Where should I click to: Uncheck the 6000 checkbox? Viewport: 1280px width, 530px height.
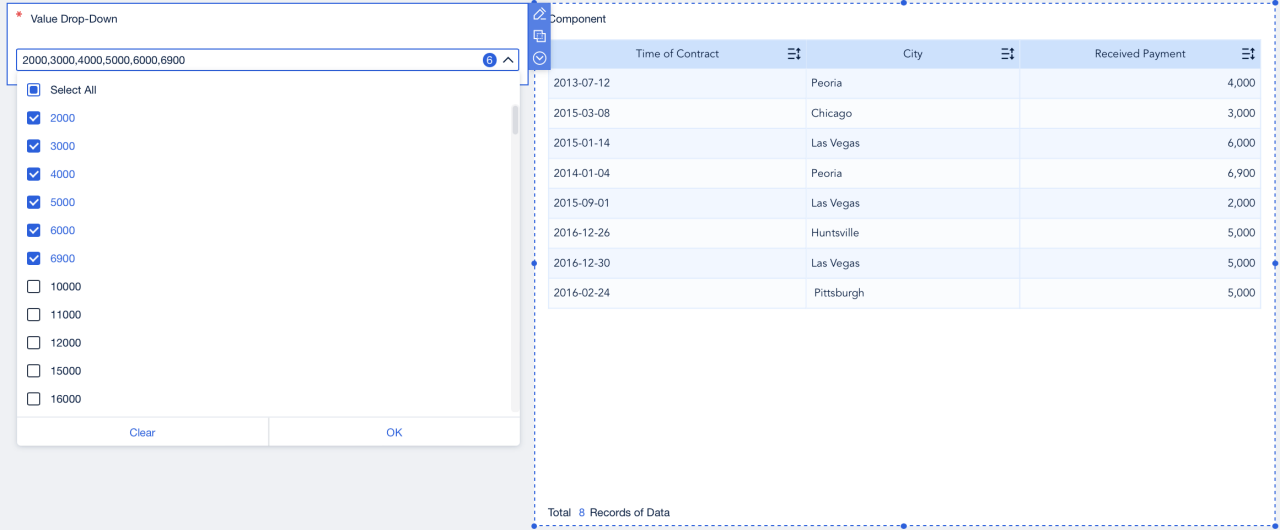tap(34, 230)
